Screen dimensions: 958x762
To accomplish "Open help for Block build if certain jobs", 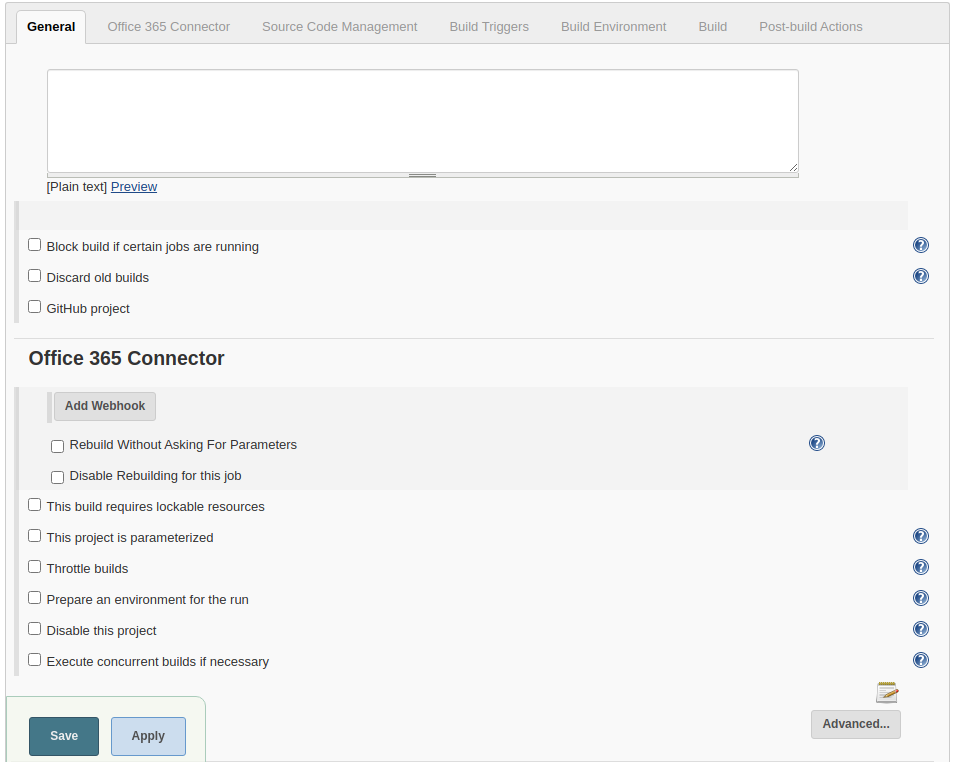I will (921, 245).
